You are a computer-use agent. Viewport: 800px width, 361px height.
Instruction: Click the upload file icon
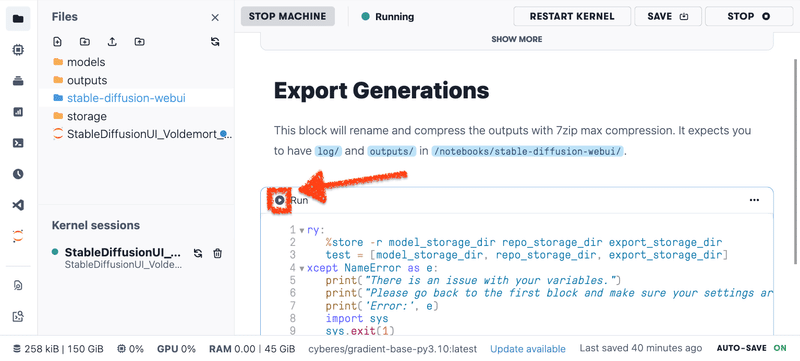112,42
